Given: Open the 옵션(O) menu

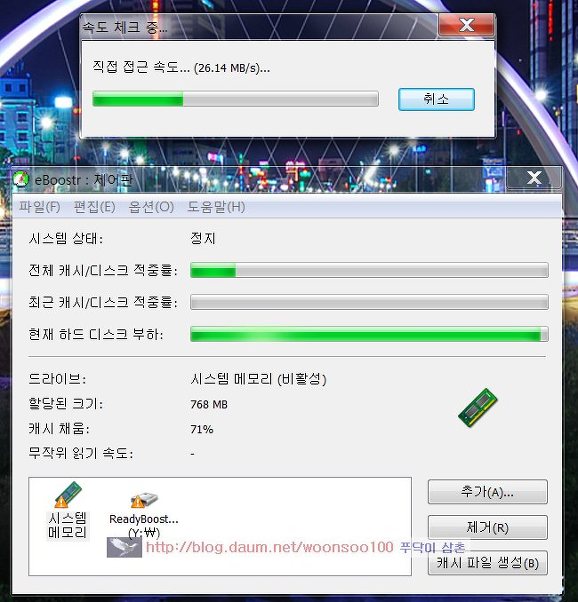Looking at the screenshot, I should point(151,207).
